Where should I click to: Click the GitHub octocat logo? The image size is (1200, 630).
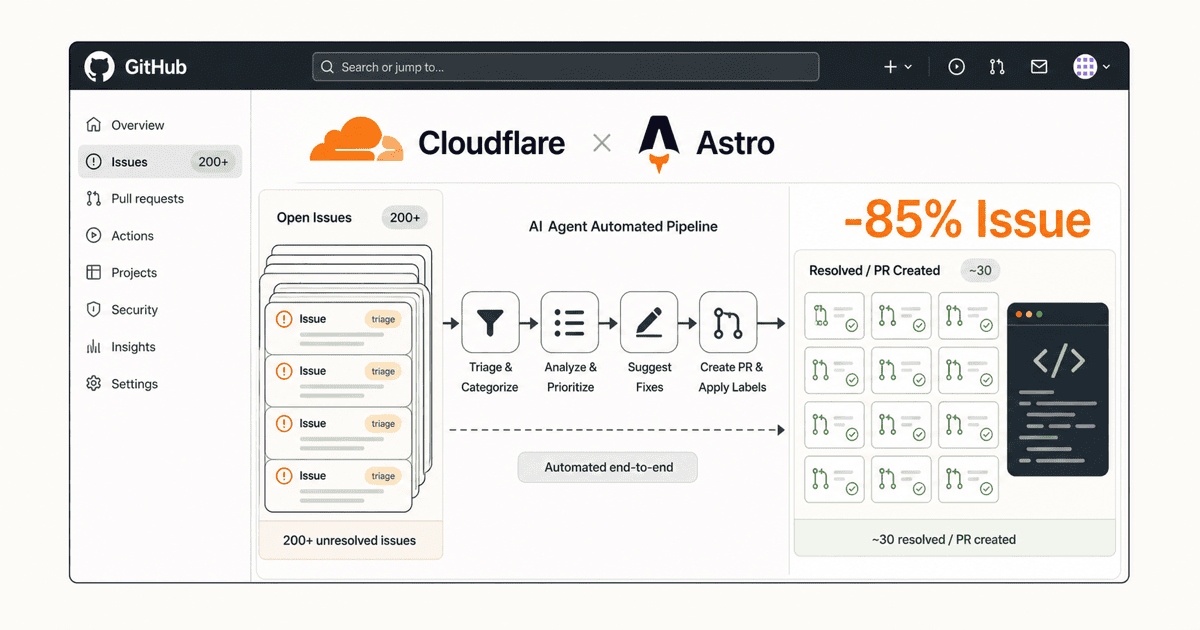pyautogui.click(x=99, y=67)
